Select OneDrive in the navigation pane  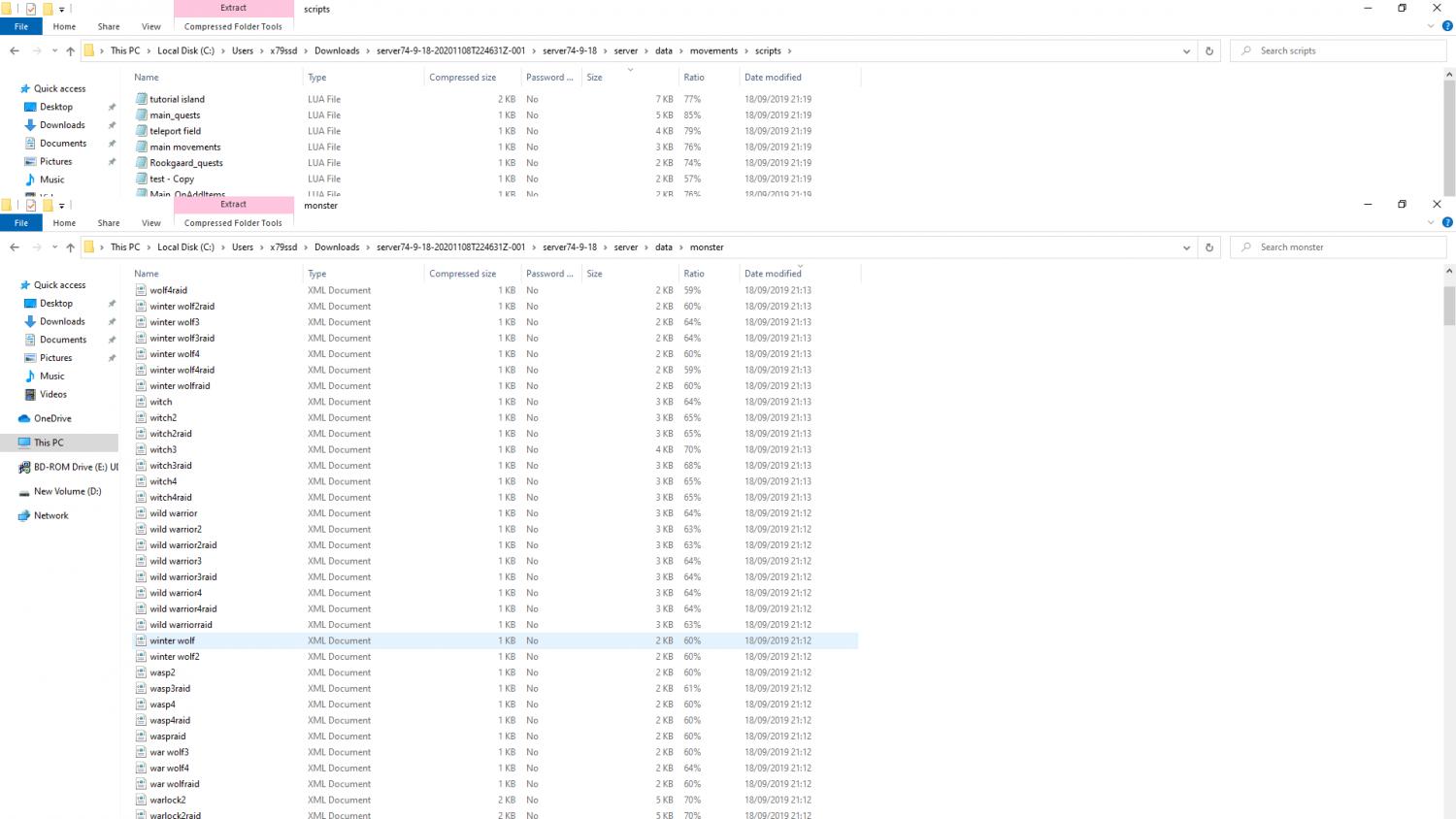[x=52, y=418]
